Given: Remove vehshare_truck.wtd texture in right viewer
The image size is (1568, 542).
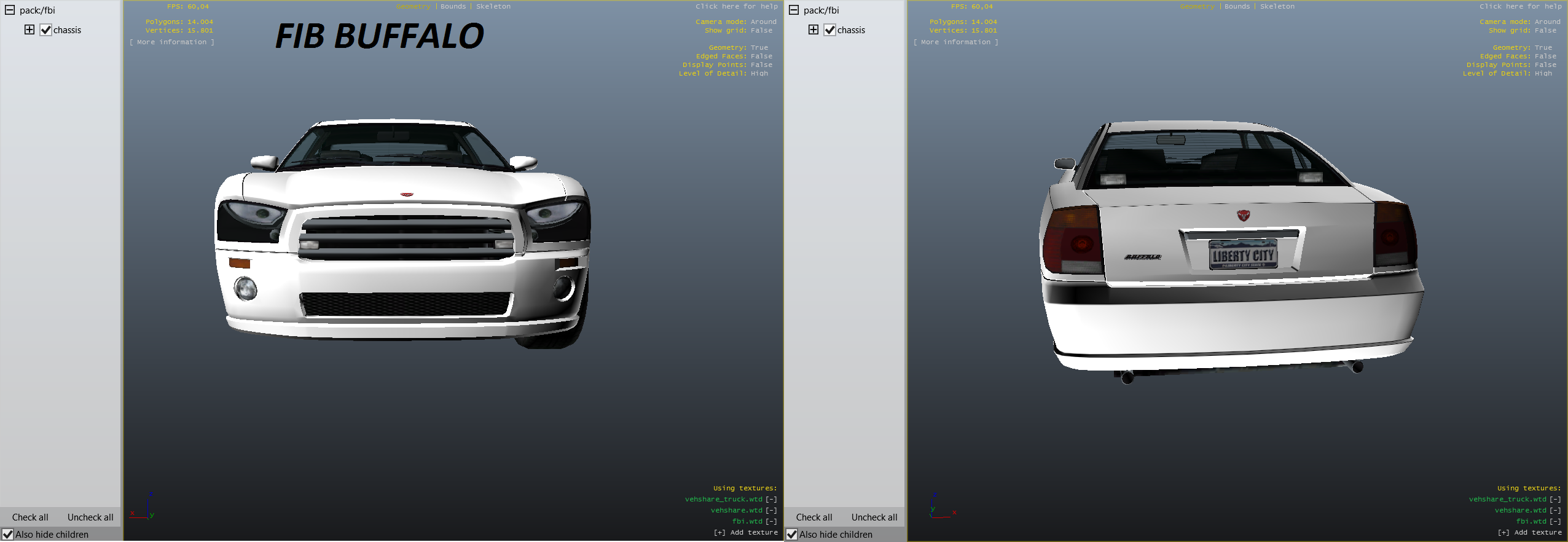Looking at the screenshot, I should coord(1556,499).
